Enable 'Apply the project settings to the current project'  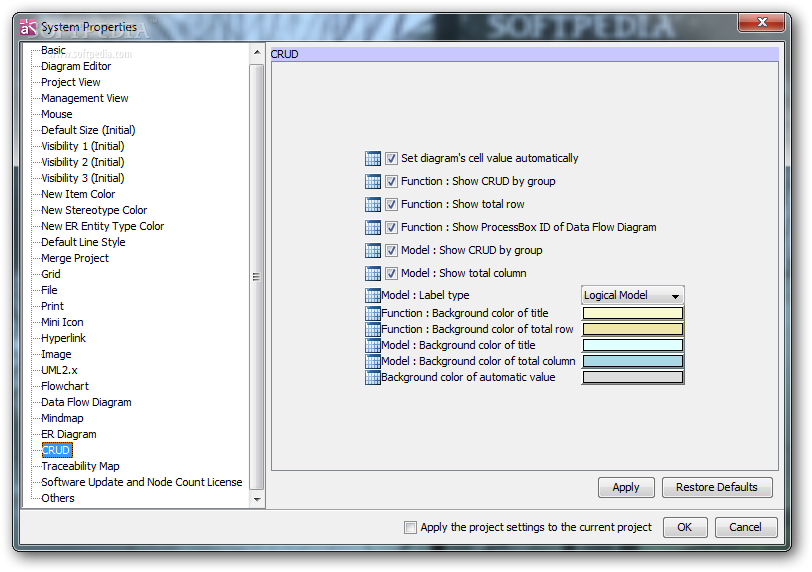coord(410,527)
